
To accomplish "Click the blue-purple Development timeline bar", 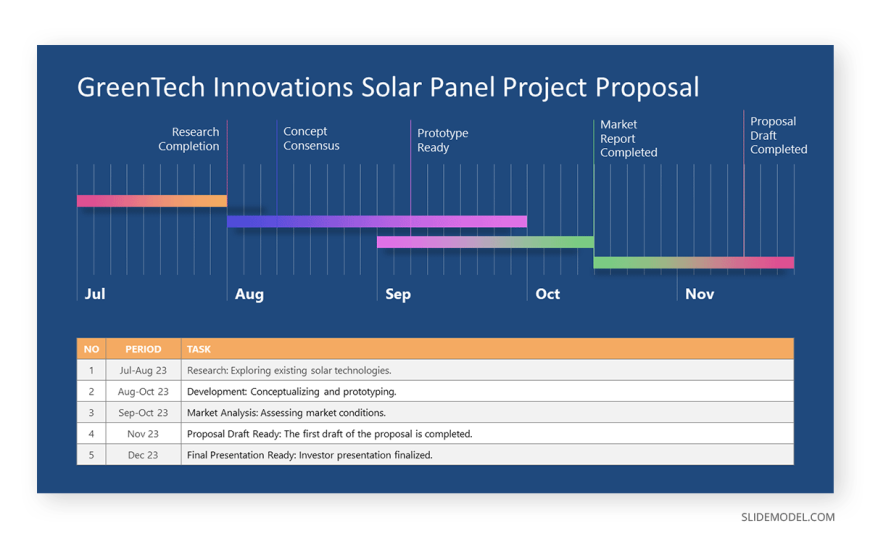I will (x=376, y=221).
